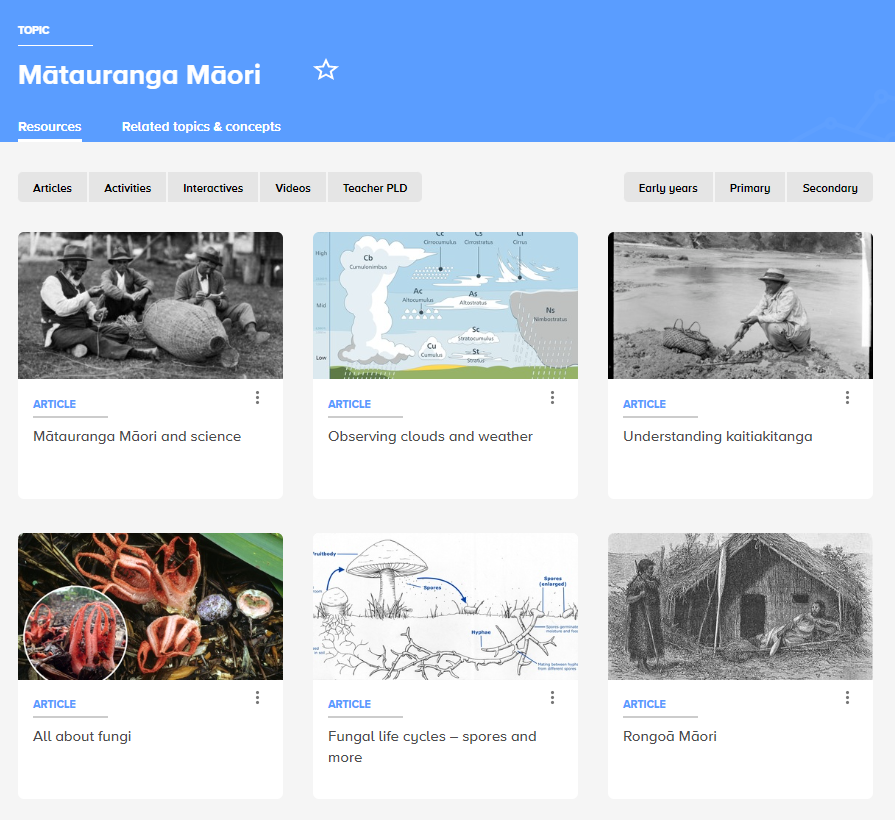Filter resources by Activities
The height and width of the screenshot is (820, 895).
point(128,188)
